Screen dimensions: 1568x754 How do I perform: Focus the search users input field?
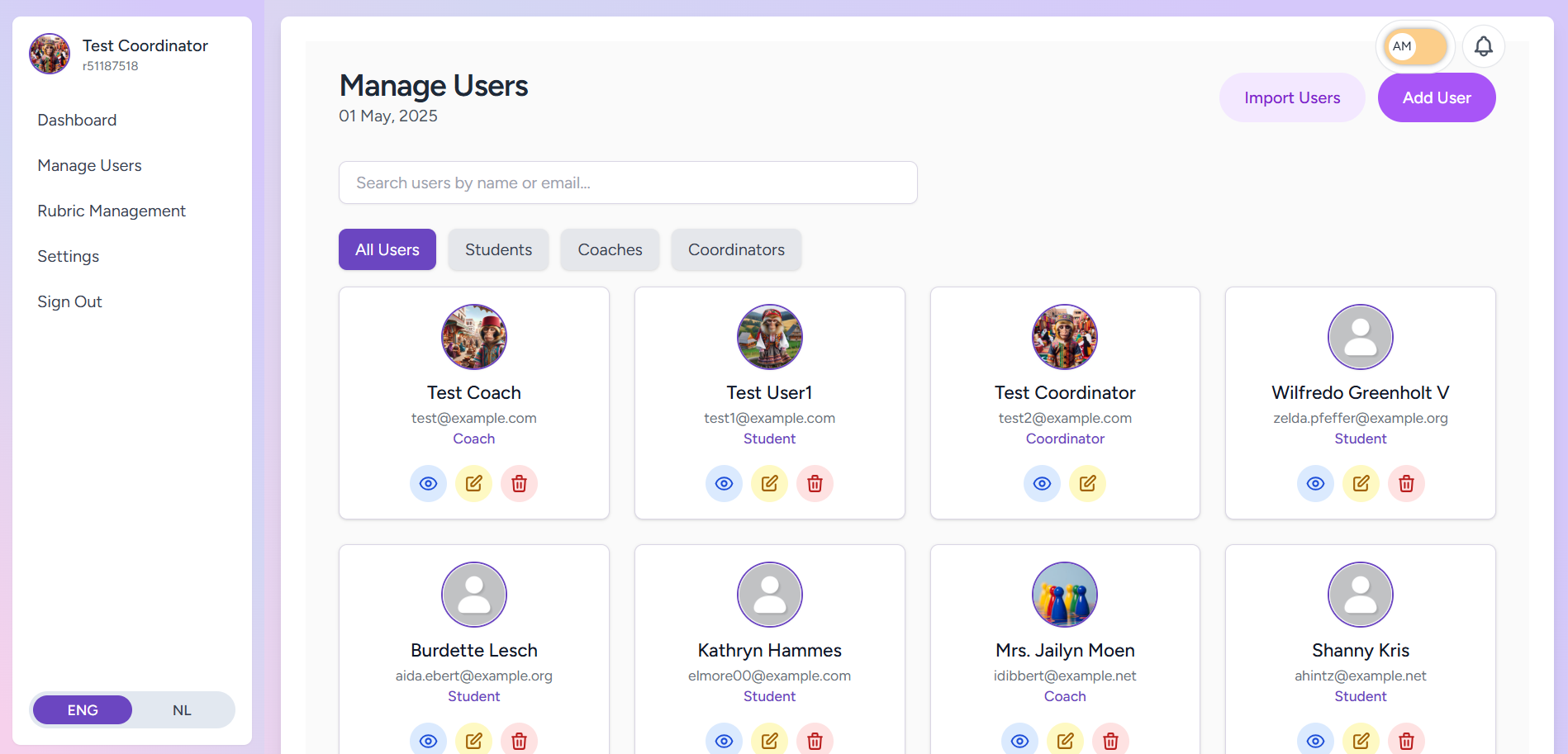click(x=628, y=183)
